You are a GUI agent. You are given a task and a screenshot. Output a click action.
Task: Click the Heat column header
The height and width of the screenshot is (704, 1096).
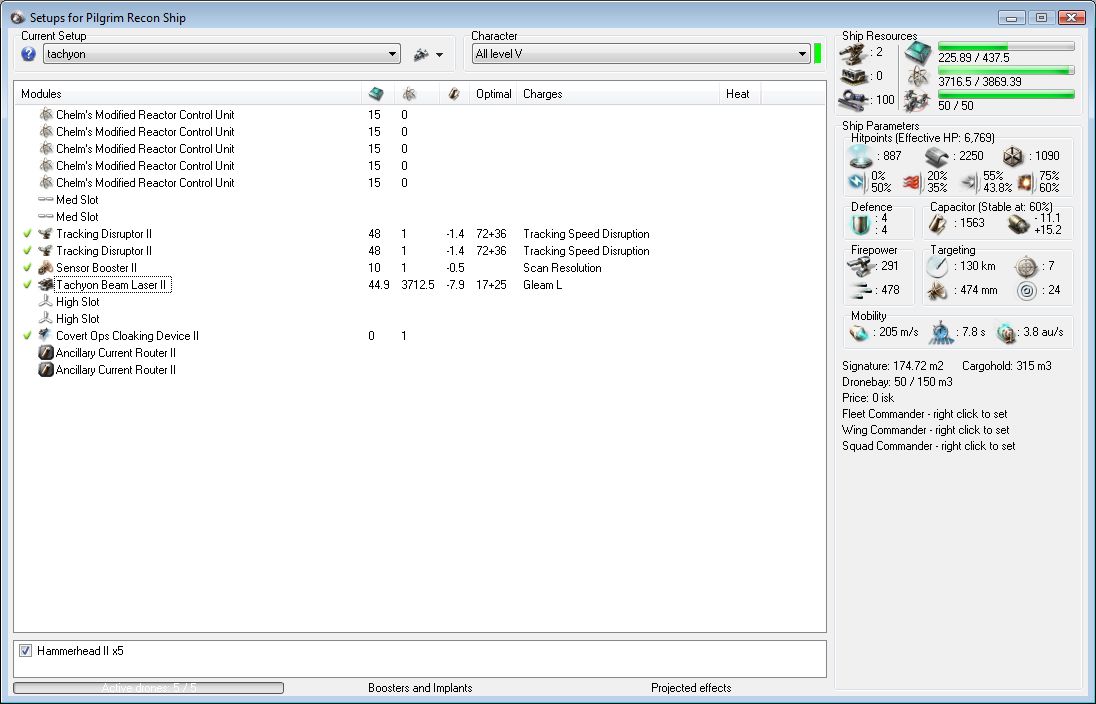point(740,94)
